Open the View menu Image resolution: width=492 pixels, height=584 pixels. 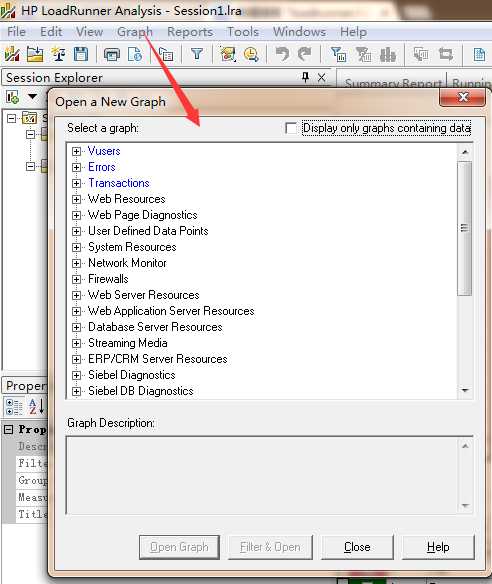click(89, 32)
